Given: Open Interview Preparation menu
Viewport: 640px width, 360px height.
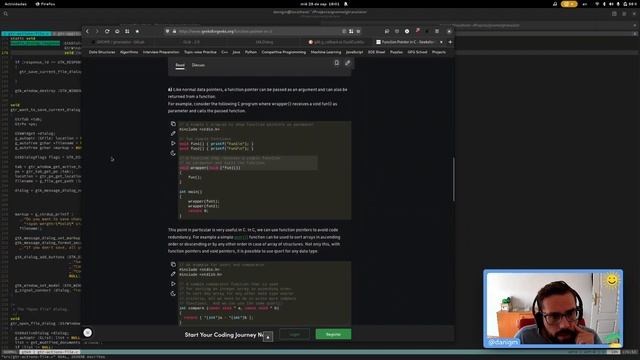Looking at the screenshot, I should pos(161,52).
